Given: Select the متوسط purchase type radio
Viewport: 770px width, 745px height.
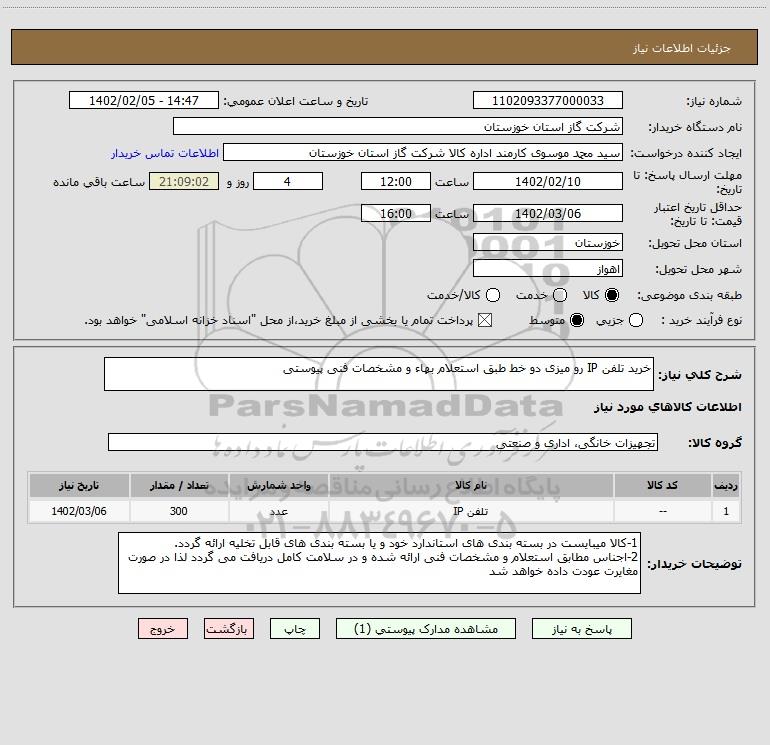Looking at the screenshot, I should (x=577, y=320).
